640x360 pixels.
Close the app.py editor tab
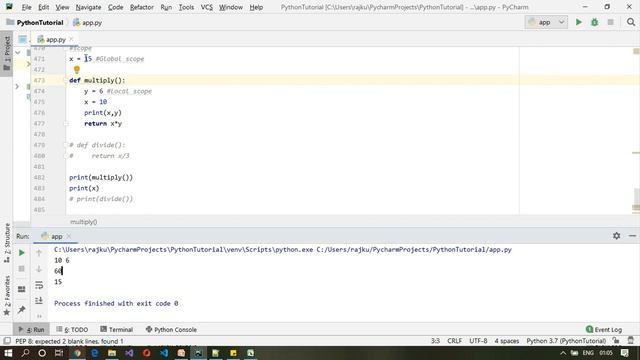71,39
